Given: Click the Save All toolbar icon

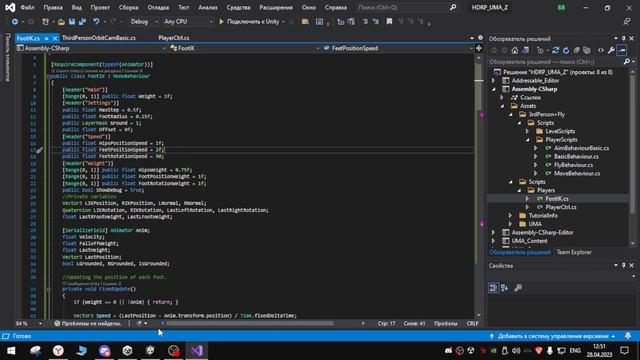Looking at the screenshot, I should click(x=82, y=22).
